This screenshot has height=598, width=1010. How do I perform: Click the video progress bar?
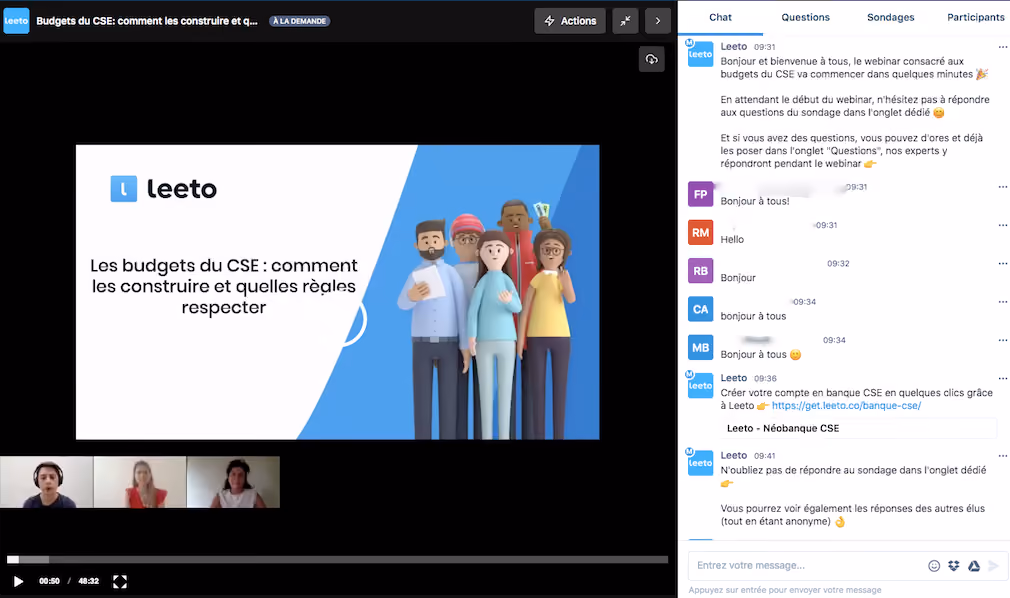pos(338,559)
